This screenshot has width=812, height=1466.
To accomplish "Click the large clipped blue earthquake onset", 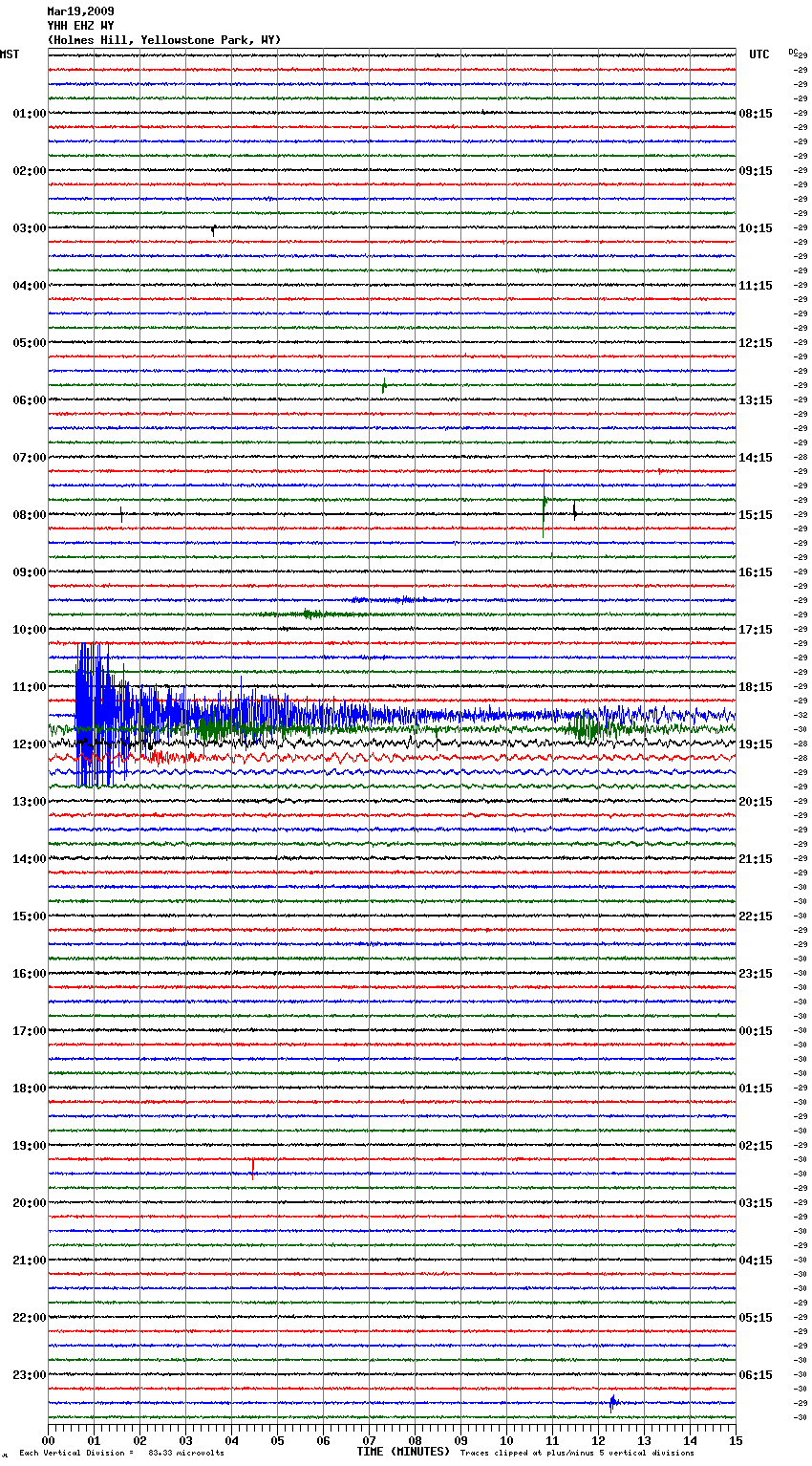I will click(x=94, y=715).
